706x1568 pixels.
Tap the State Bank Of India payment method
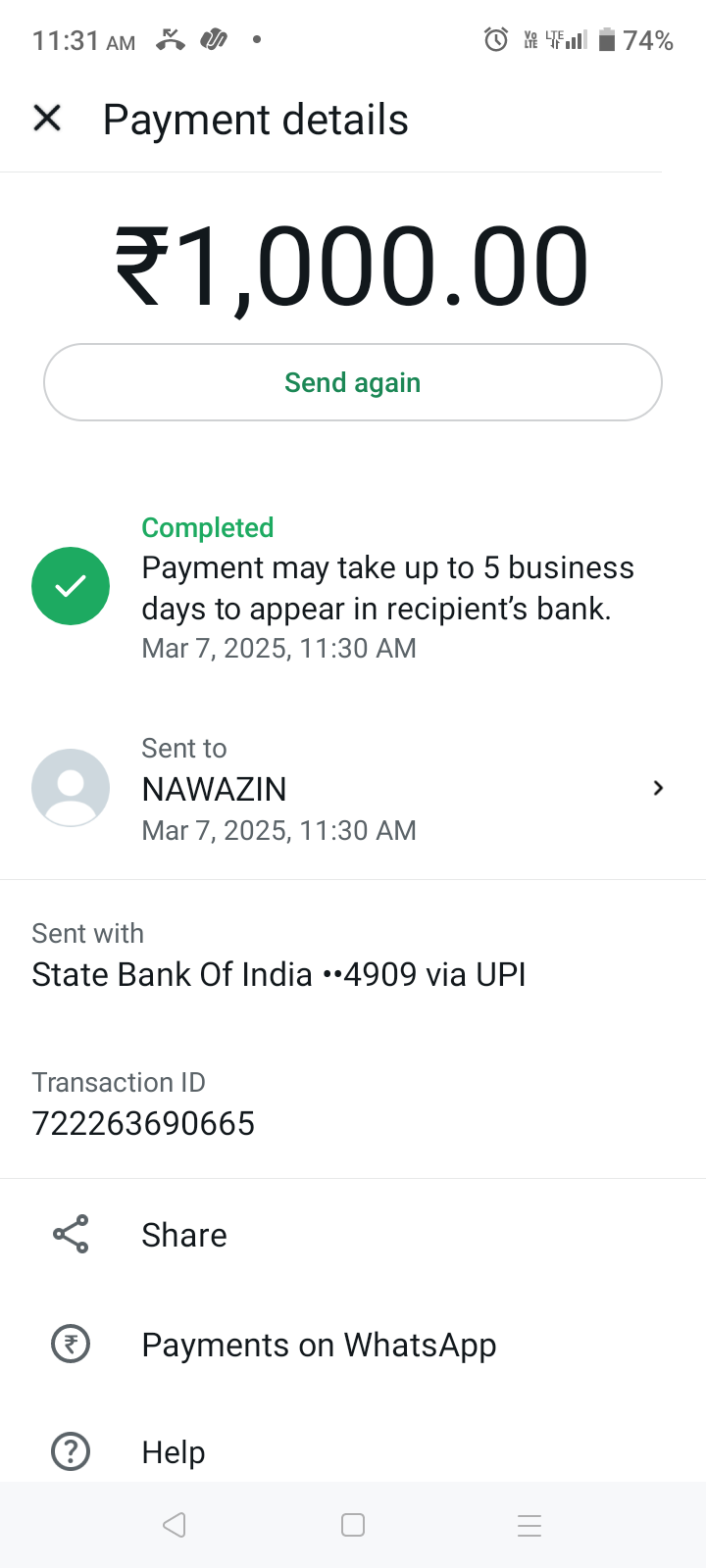278,974
